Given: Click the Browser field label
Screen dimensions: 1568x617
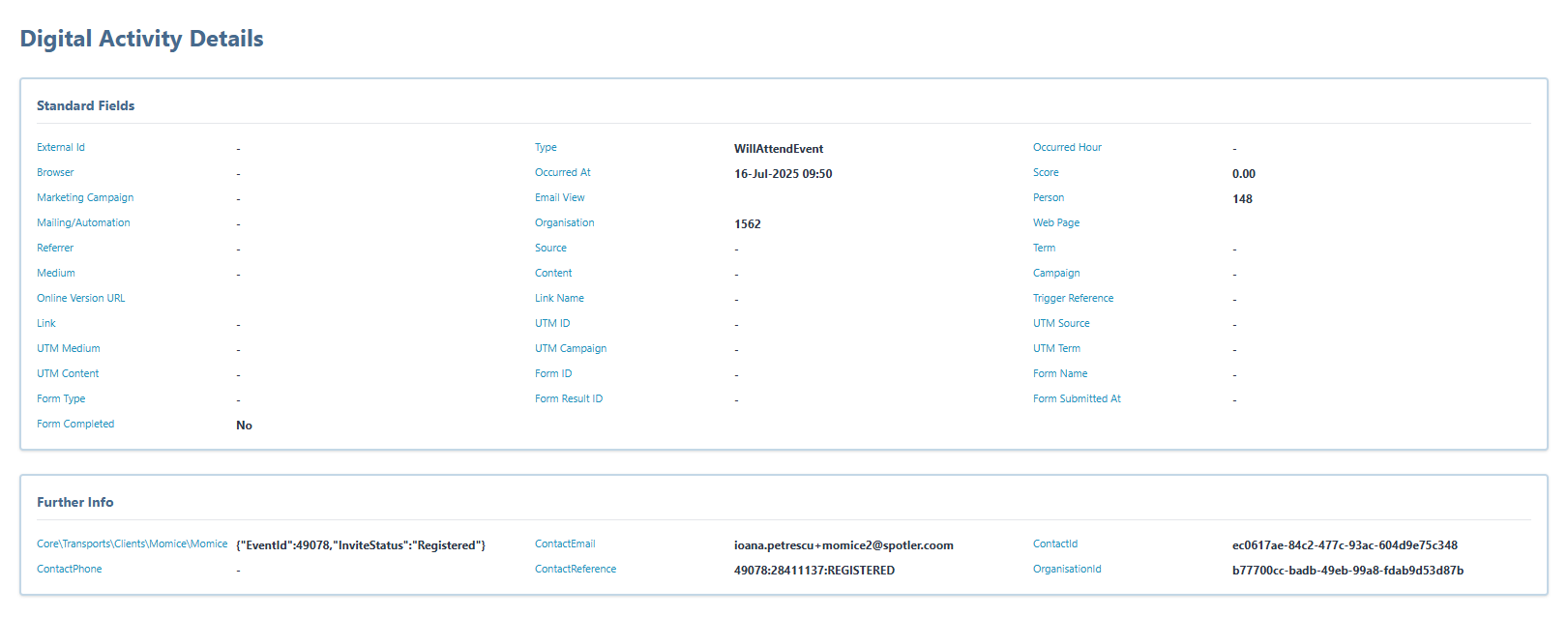Looking at the screenshot, I should click(x=55, y=172).
